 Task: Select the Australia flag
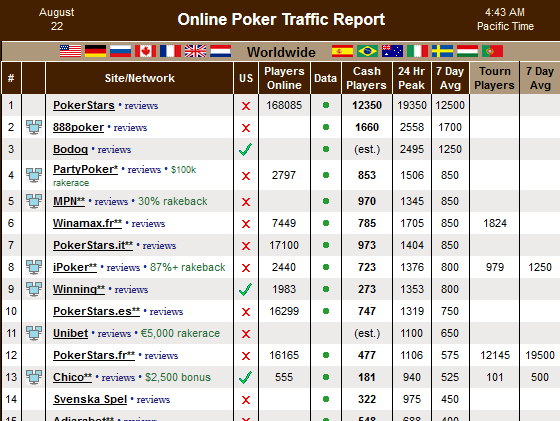(392, 51)
